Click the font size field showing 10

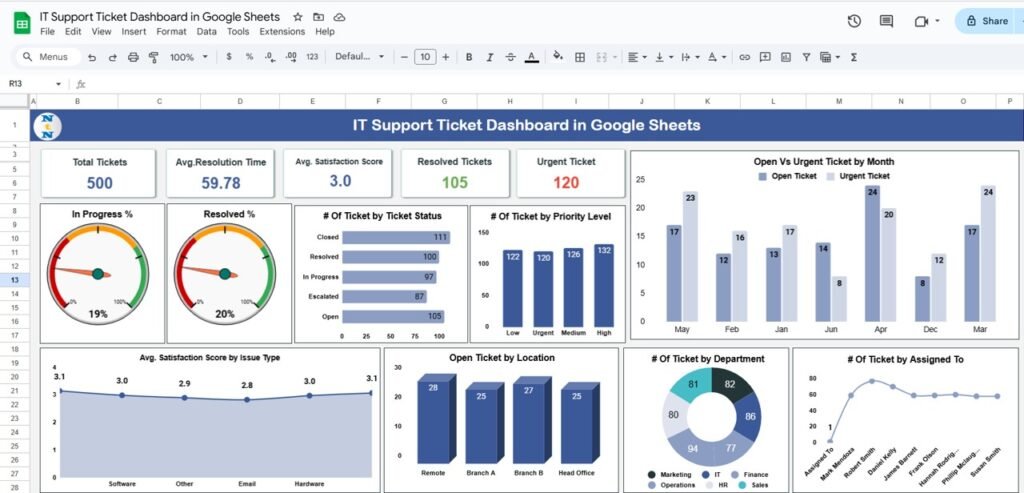[x=425, y=57]
